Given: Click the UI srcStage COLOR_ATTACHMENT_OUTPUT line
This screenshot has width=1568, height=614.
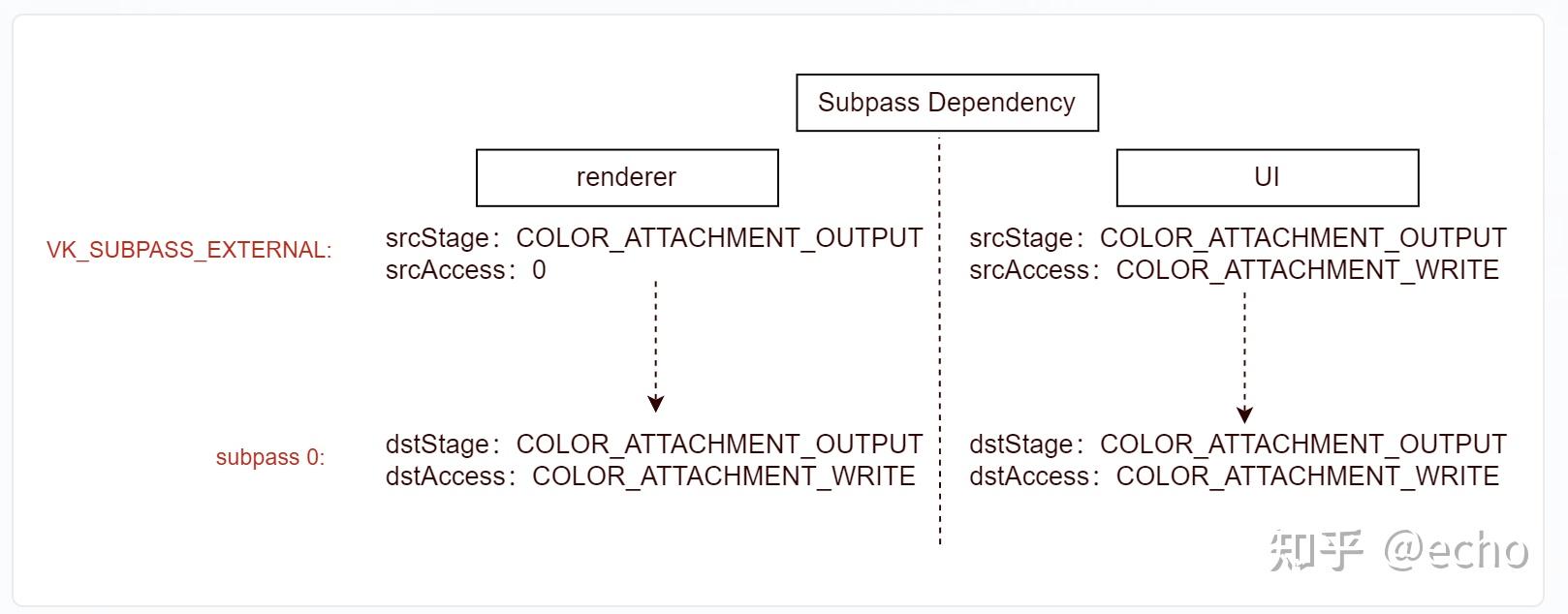Looking at the screenshot, I should tap(1238, 238).
